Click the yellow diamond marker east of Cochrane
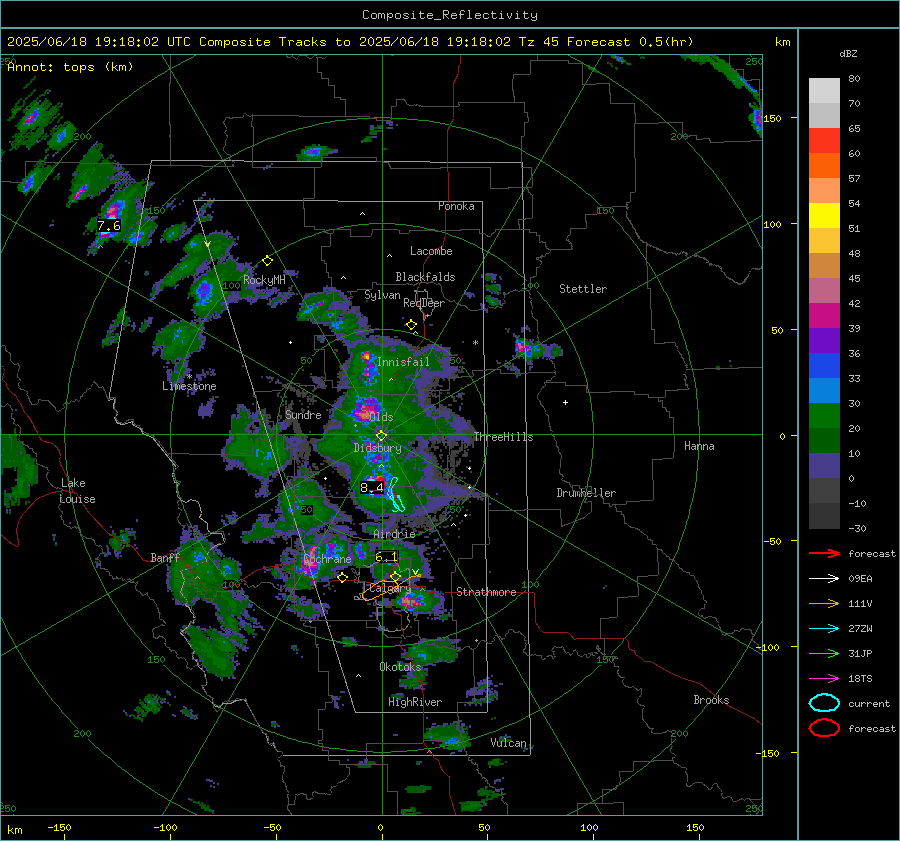The image size is (900, 841). [x=343, y=577]
